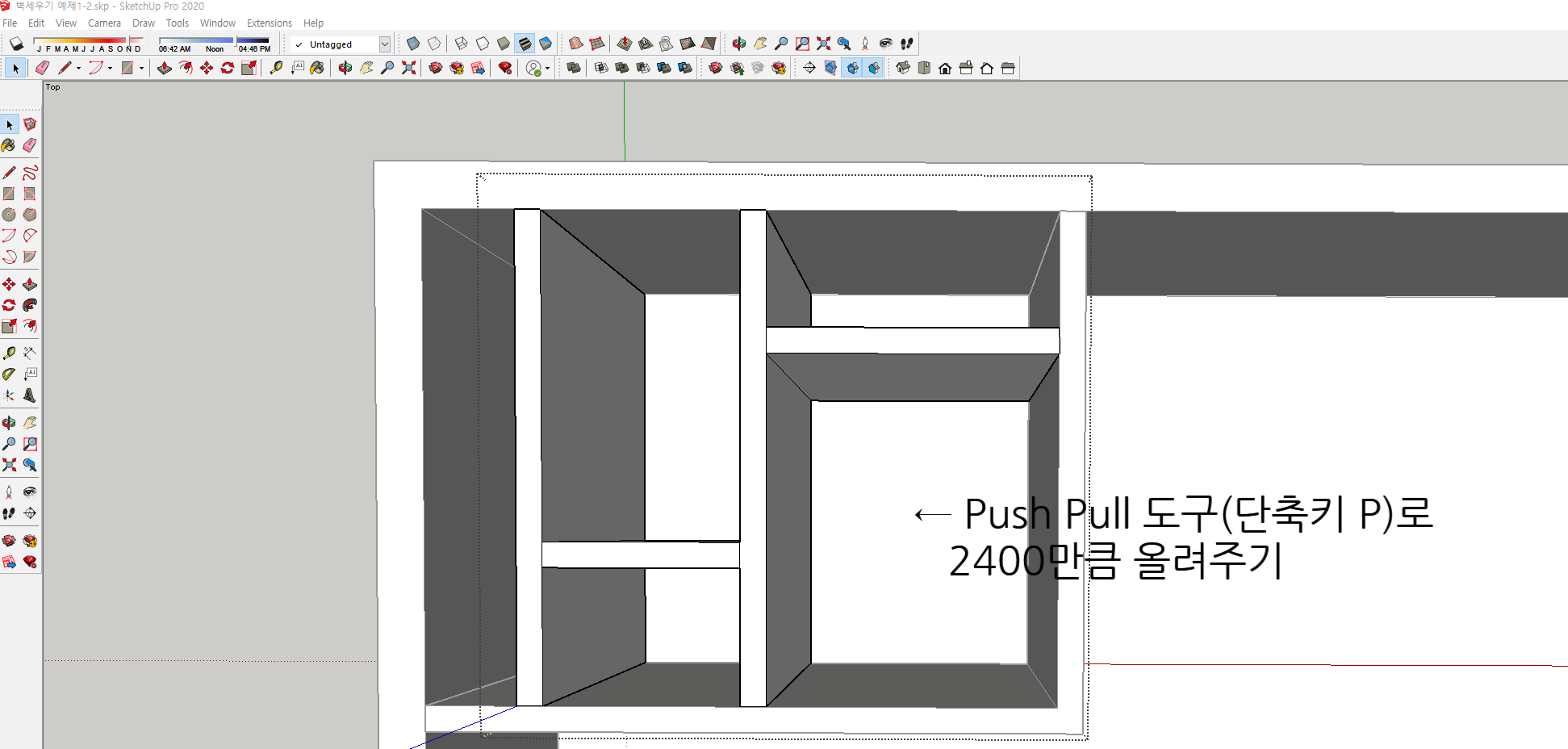Select the Sandbox Smoove tool
Screen dimensions: 1568x749
pyautogui.click(x=625, y=44)
